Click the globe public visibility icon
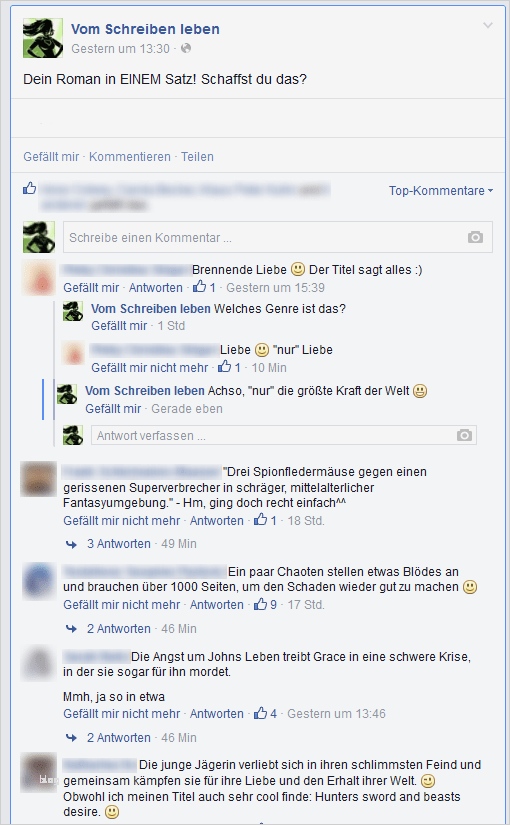This screenshot has height=825, width=510. [186, 48]
